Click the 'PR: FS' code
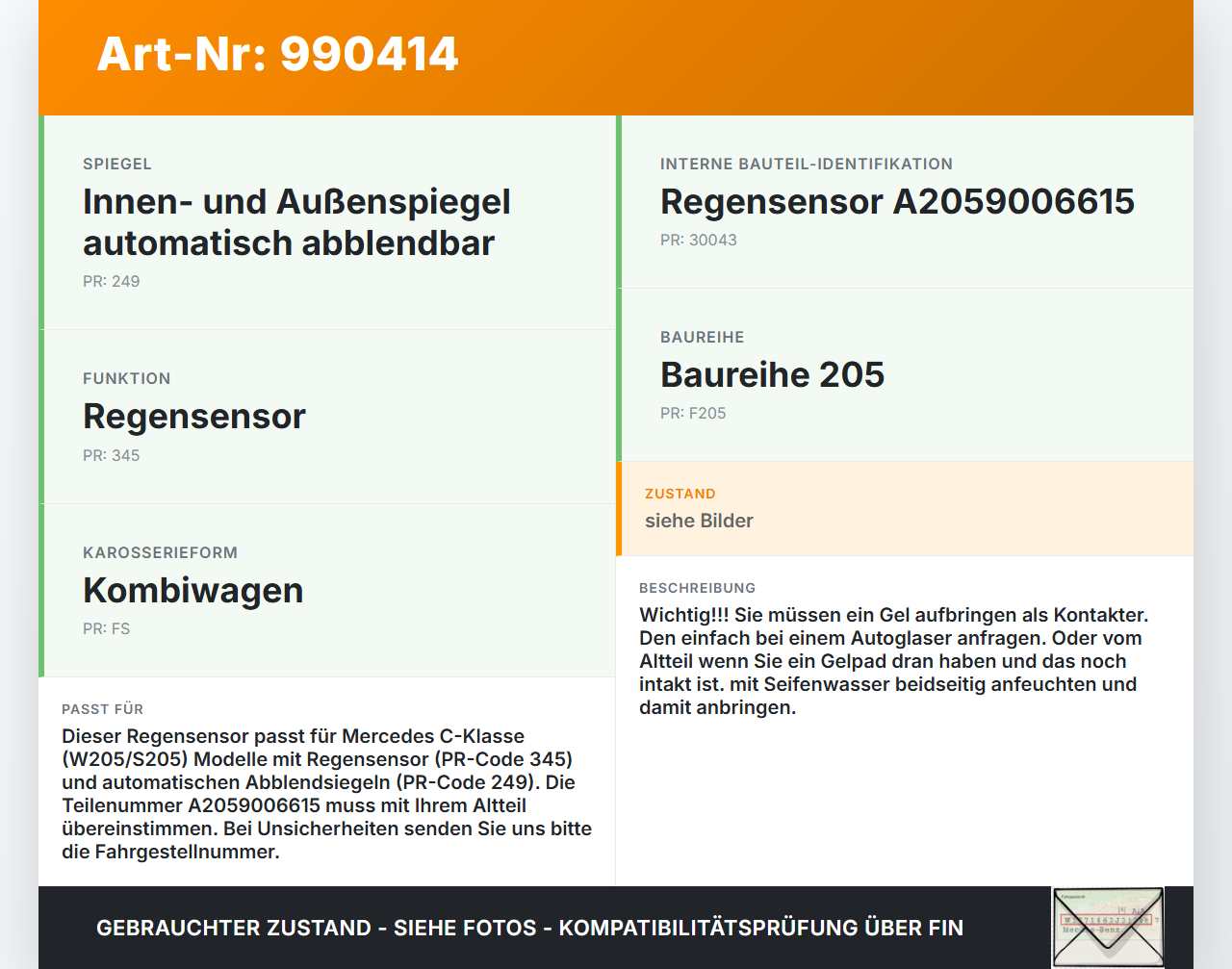The image size is (1232, 969). coord(106,629)
